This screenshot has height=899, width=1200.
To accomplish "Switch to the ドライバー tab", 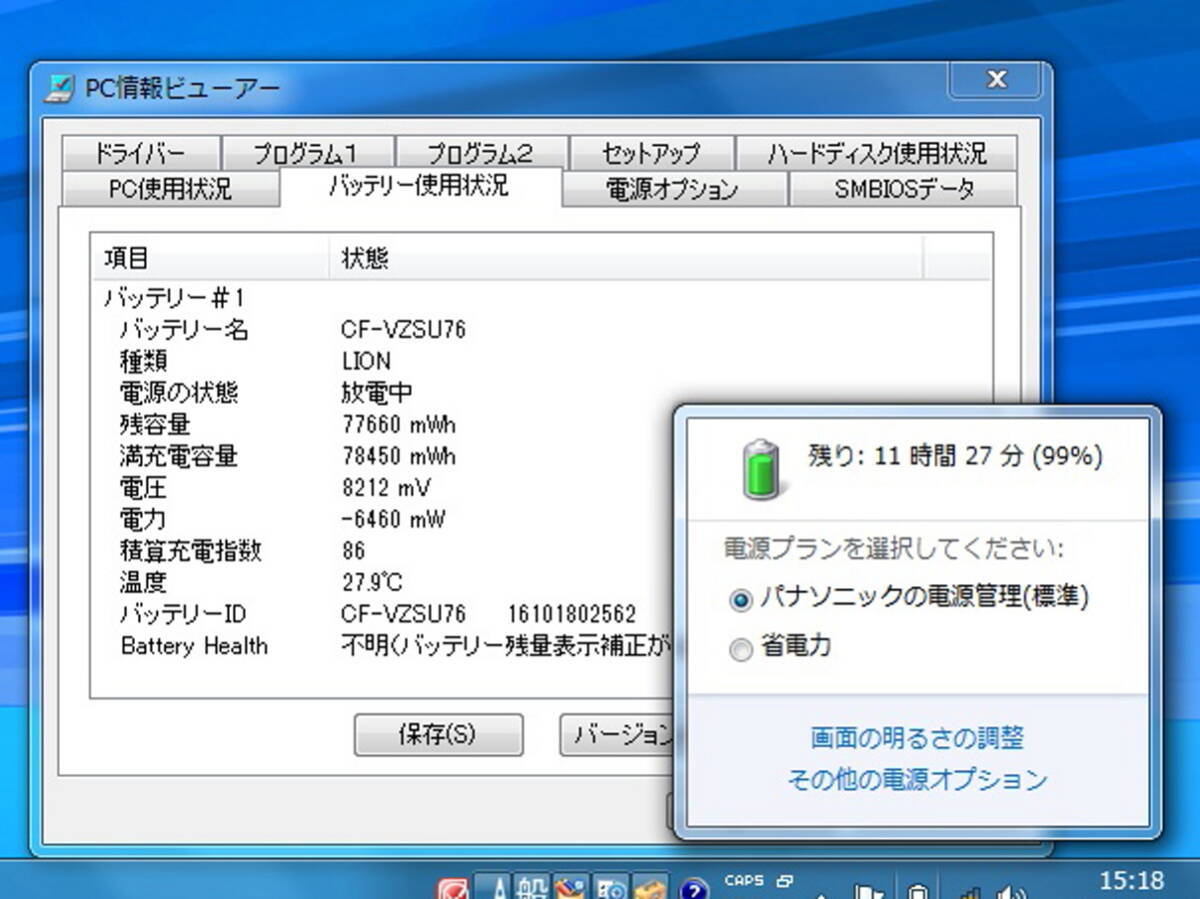I will point(140,153).
